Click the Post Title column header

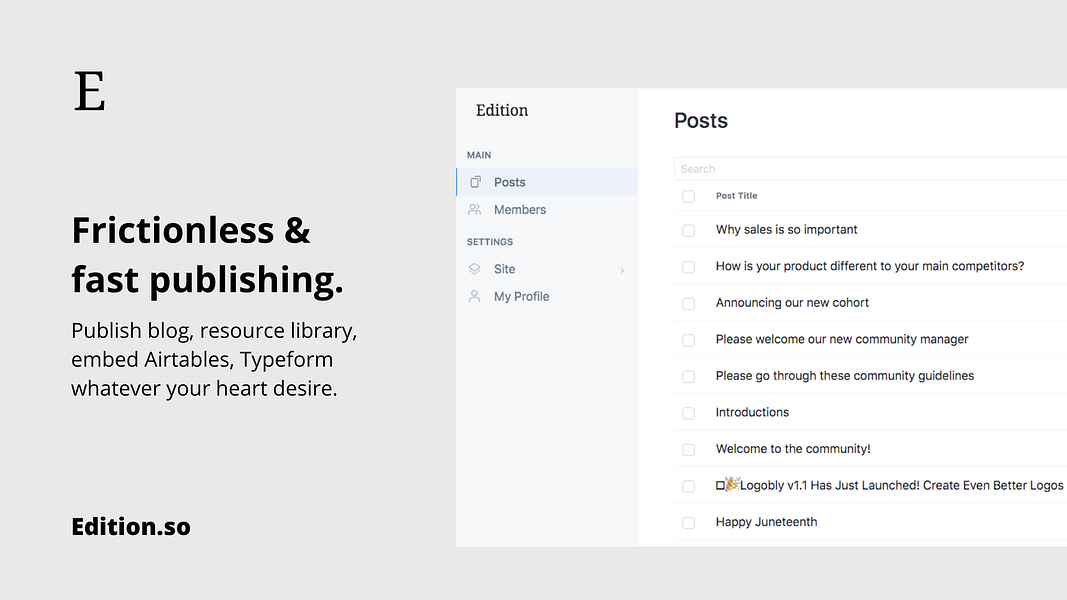coord(737,196)
